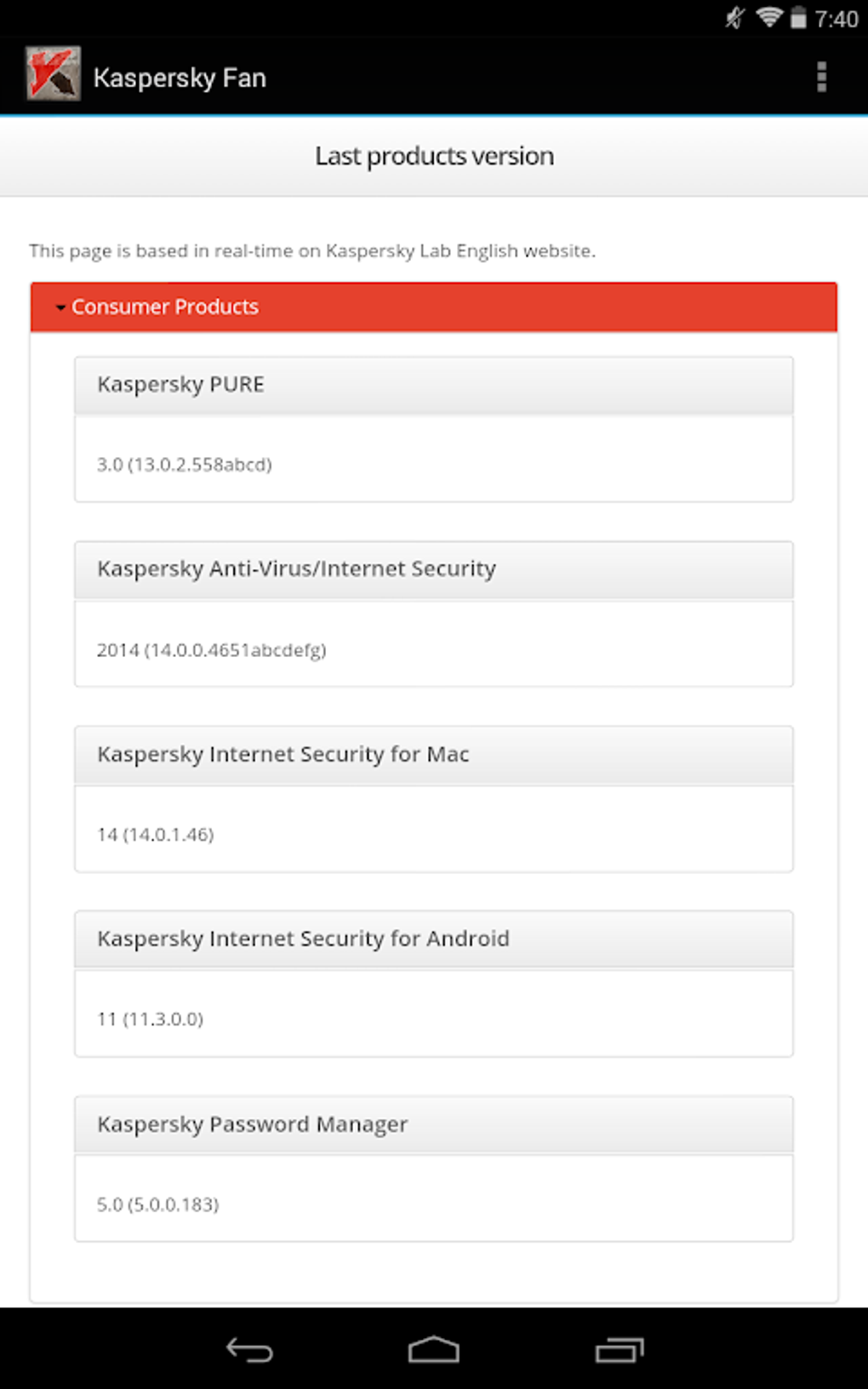Click version 2014 (14.0.0.4651abcdefg) entry
Viewport: 868px width, 1389px height.
(211, 650)
